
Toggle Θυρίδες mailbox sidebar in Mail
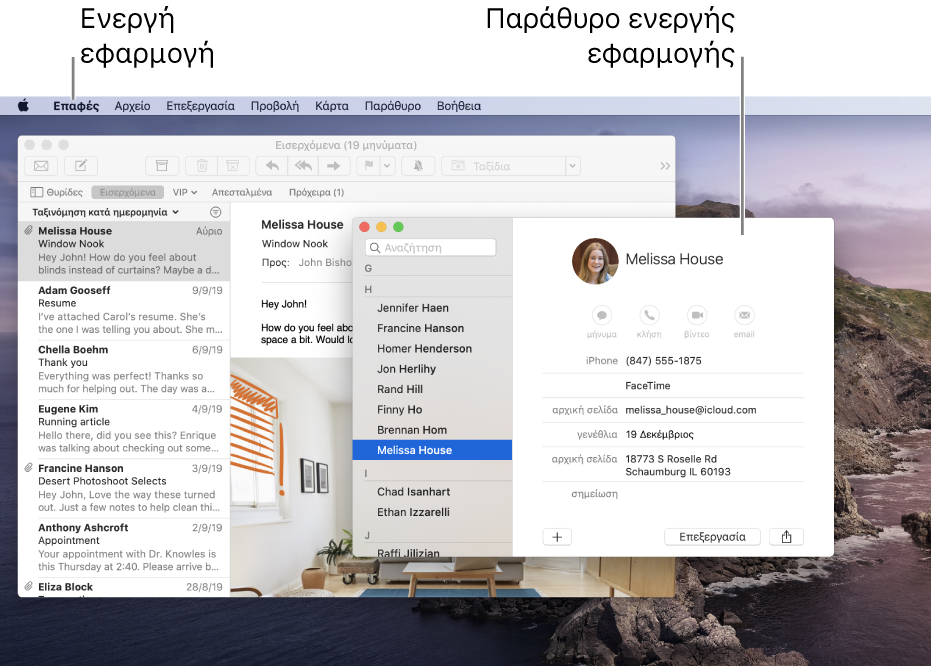tap(56, 192)
